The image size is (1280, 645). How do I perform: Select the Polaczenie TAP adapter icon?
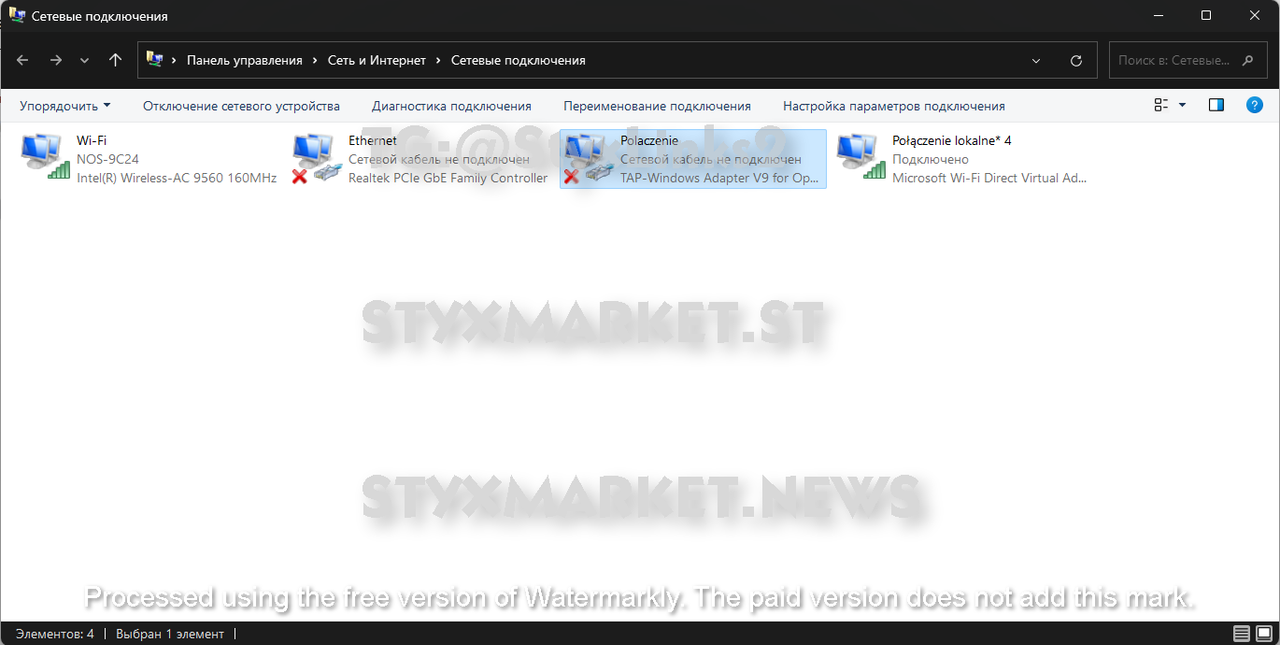click(590, 158)
